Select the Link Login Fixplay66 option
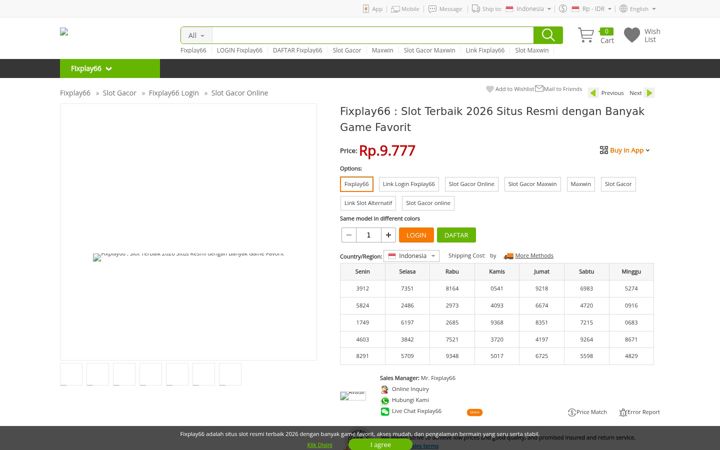 pos(409,184)
